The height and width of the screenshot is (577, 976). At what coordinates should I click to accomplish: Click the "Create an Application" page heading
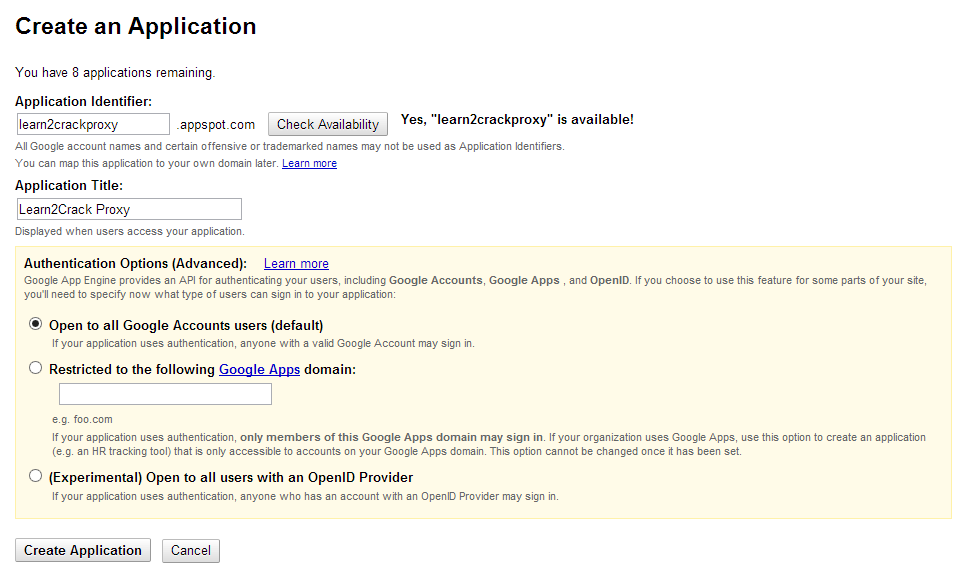[136, 27]
